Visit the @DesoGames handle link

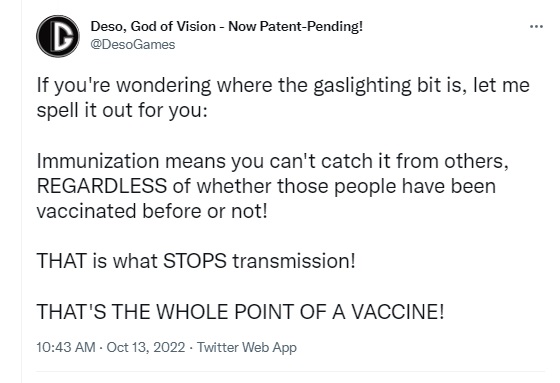(x=133, y=45)
